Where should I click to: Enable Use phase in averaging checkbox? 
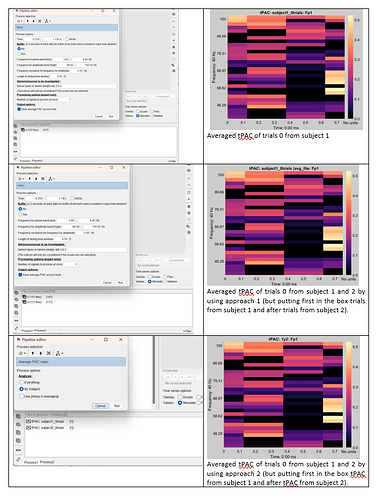(x=21, y=396)
